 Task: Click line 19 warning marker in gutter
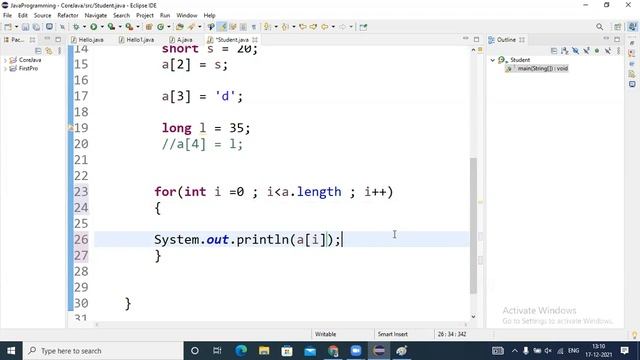70,128
